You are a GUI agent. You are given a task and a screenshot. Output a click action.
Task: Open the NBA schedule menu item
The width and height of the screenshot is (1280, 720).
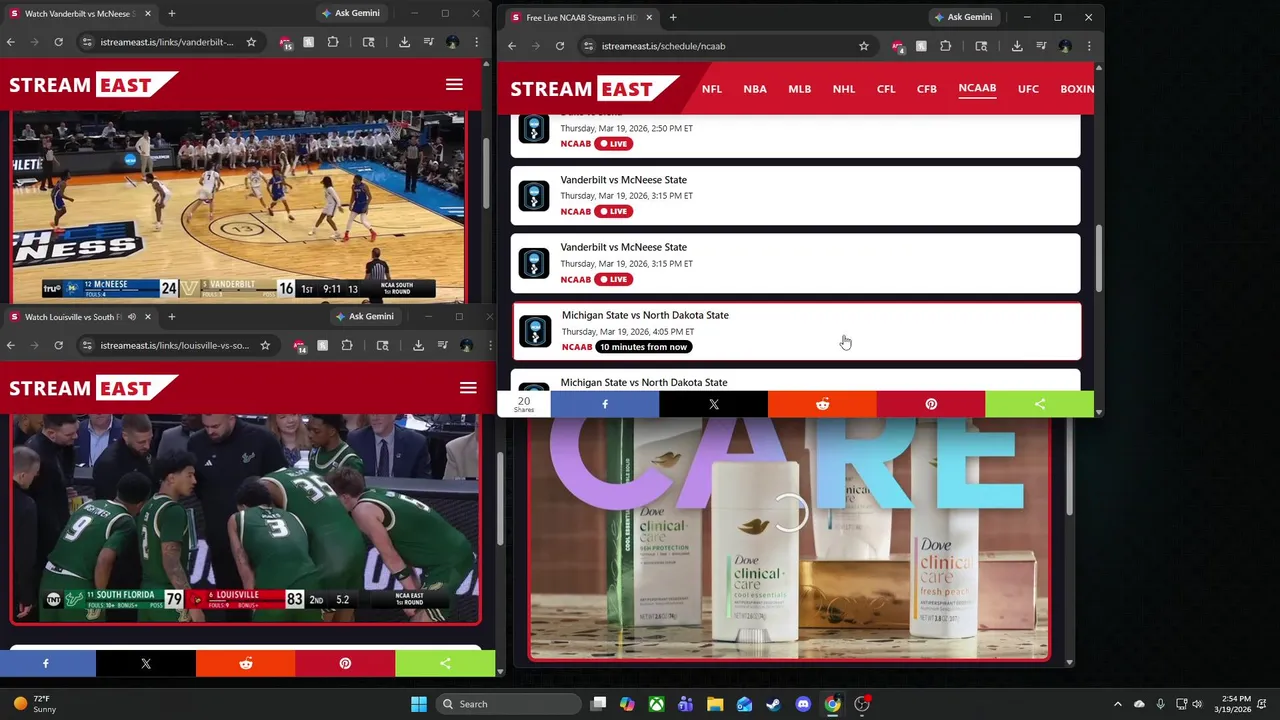coord(755,89)
